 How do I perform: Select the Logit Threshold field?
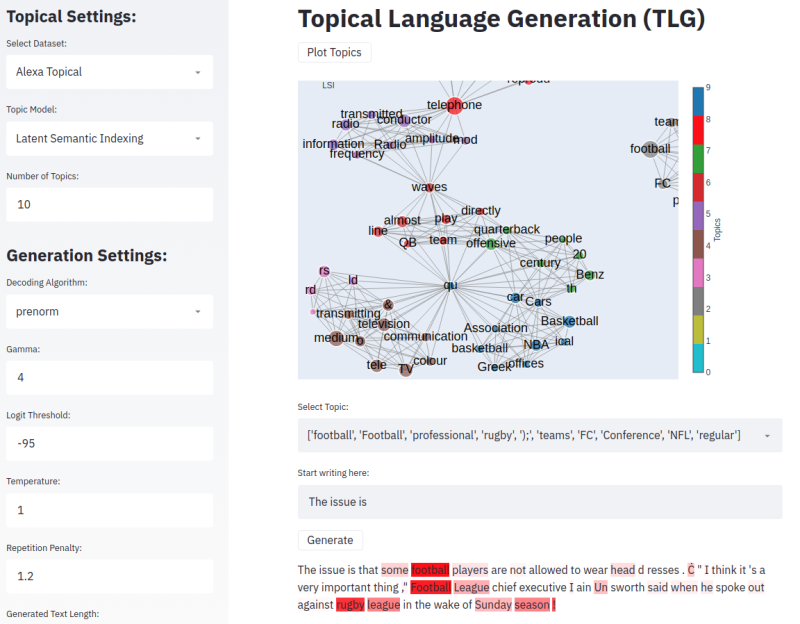coord(109,444)
